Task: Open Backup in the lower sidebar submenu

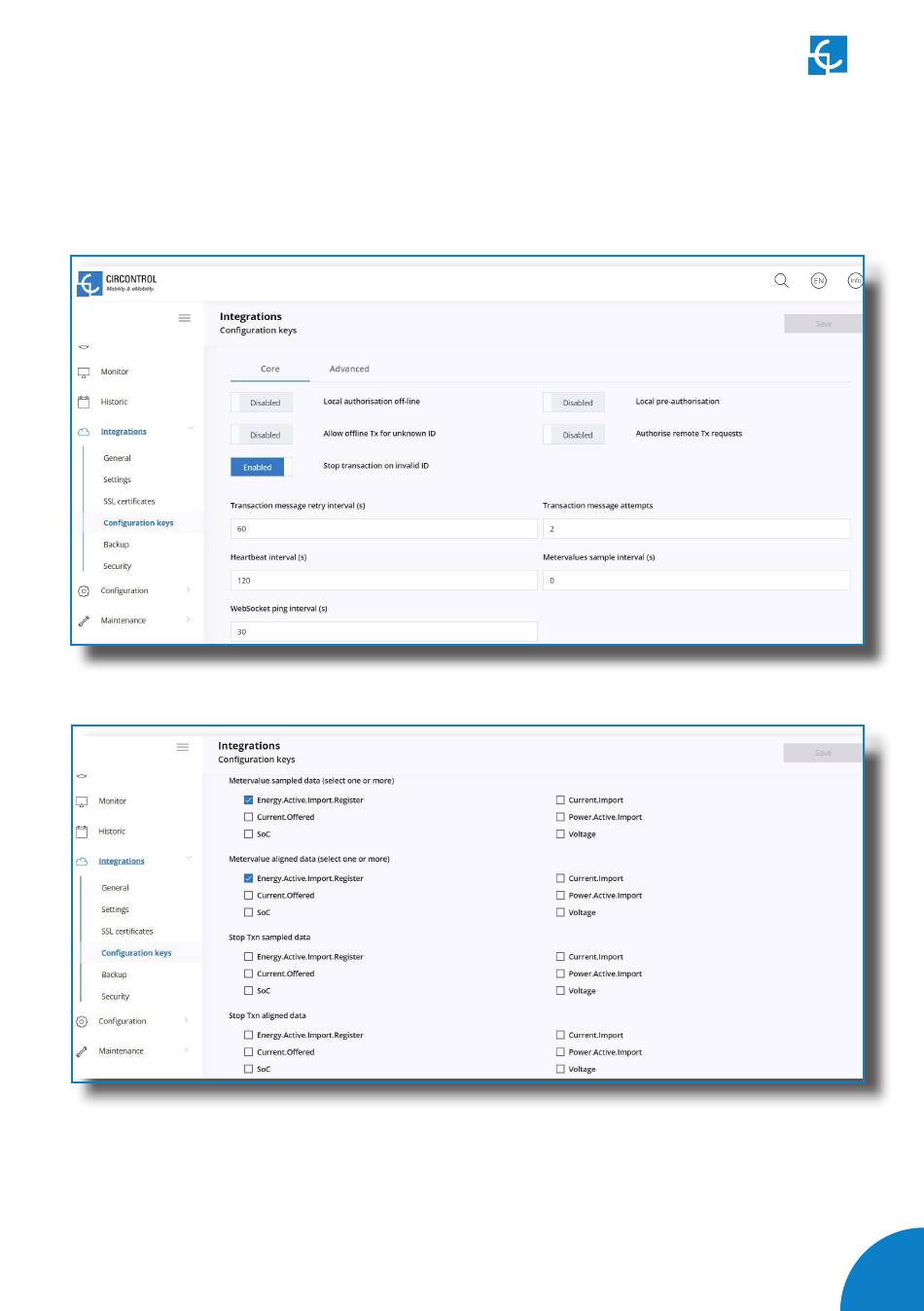Action: pyautogui.click(x=114, y=974)
